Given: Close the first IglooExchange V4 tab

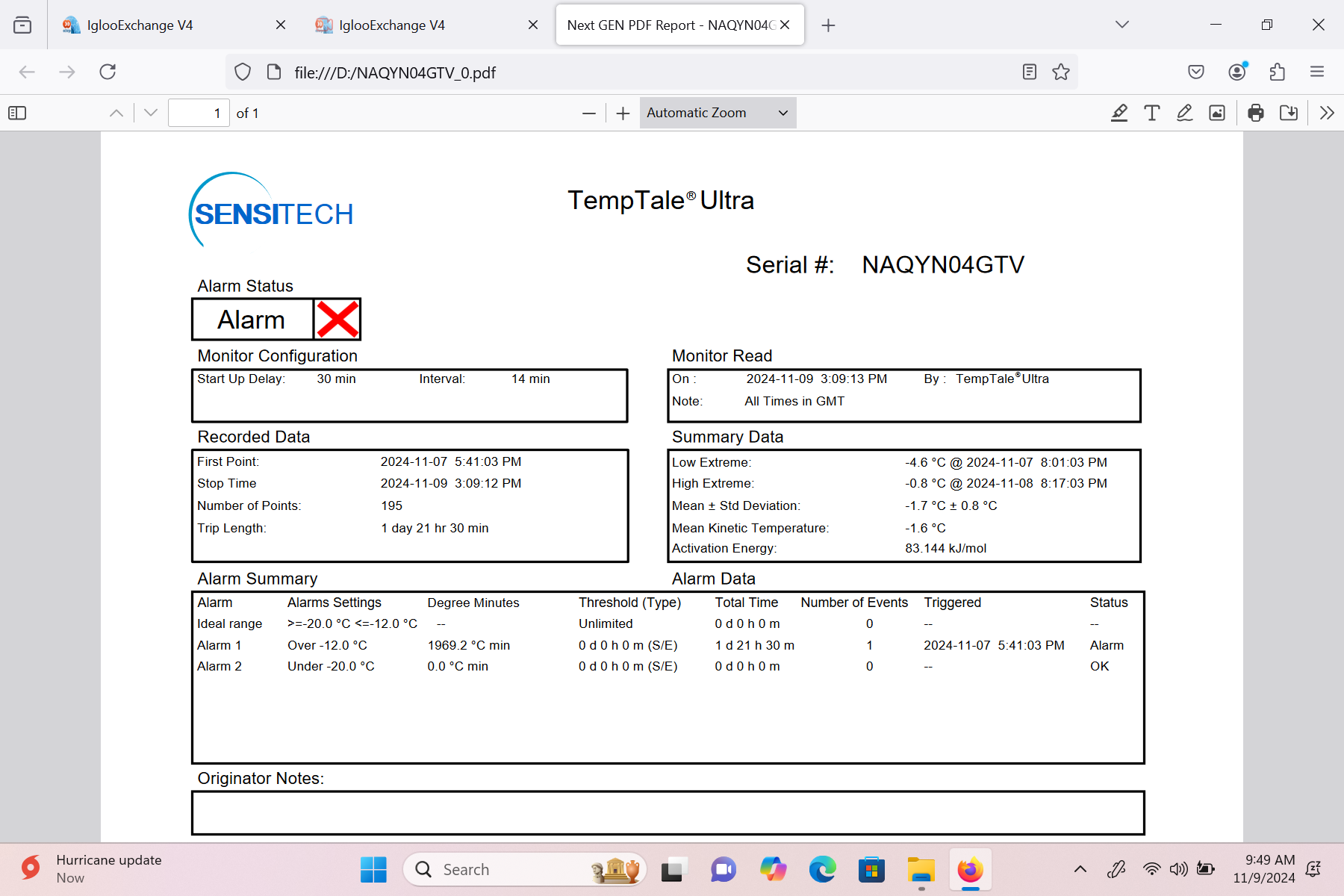Looking at the screenshot, I should [x=281, y=25].
